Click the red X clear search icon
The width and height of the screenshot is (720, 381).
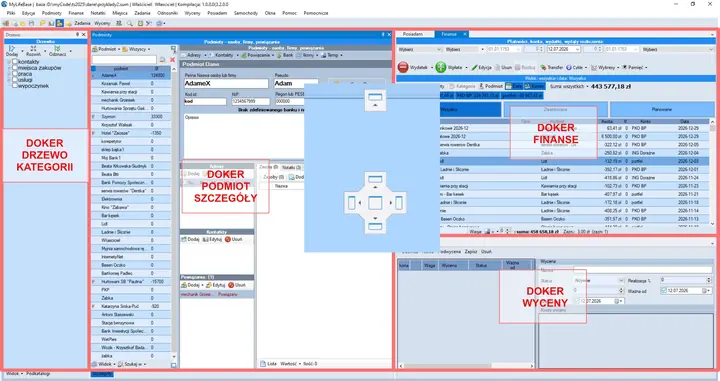[172, 60]
